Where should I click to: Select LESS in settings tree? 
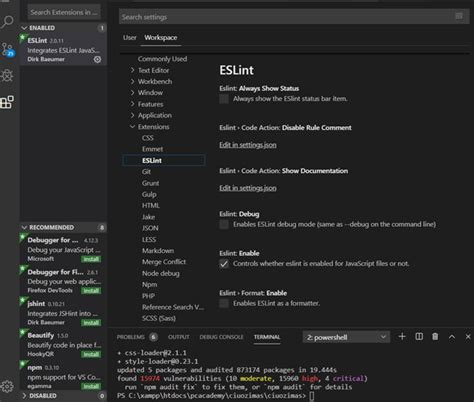149,239
